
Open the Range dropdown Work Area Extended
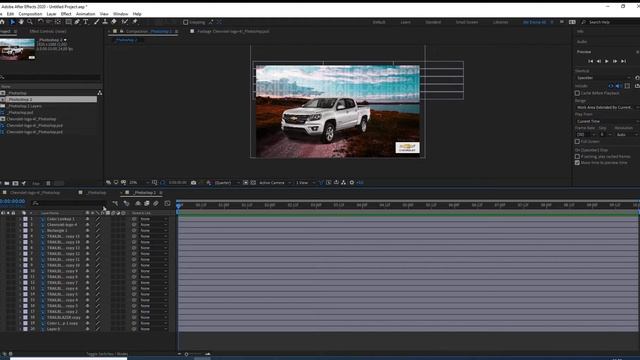607,107
